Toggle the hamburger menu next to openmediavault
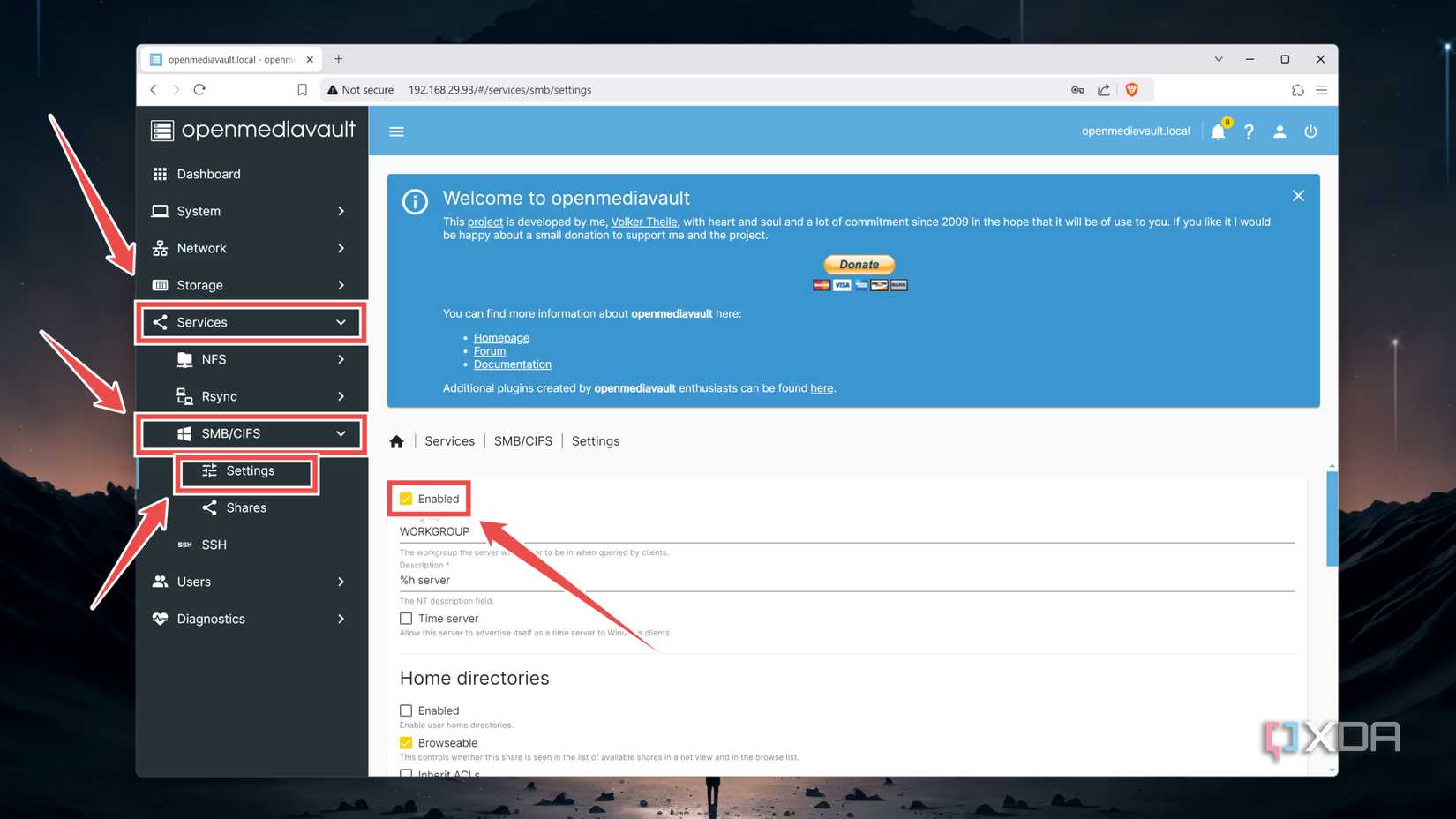Image resolution: width=1456 pixels, height=819 pixels. tap(396, 131)
